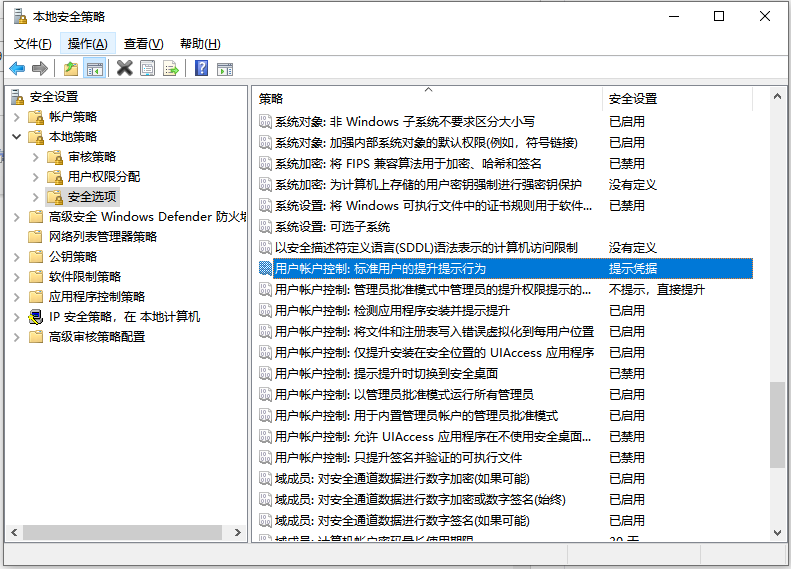
Task: Click the vertical scrollbar thumb in policy list
Action: point(777,425)
